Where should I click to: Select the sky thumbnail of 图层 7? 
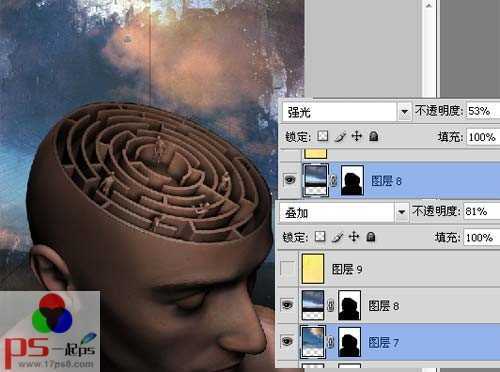click(313, 342)
